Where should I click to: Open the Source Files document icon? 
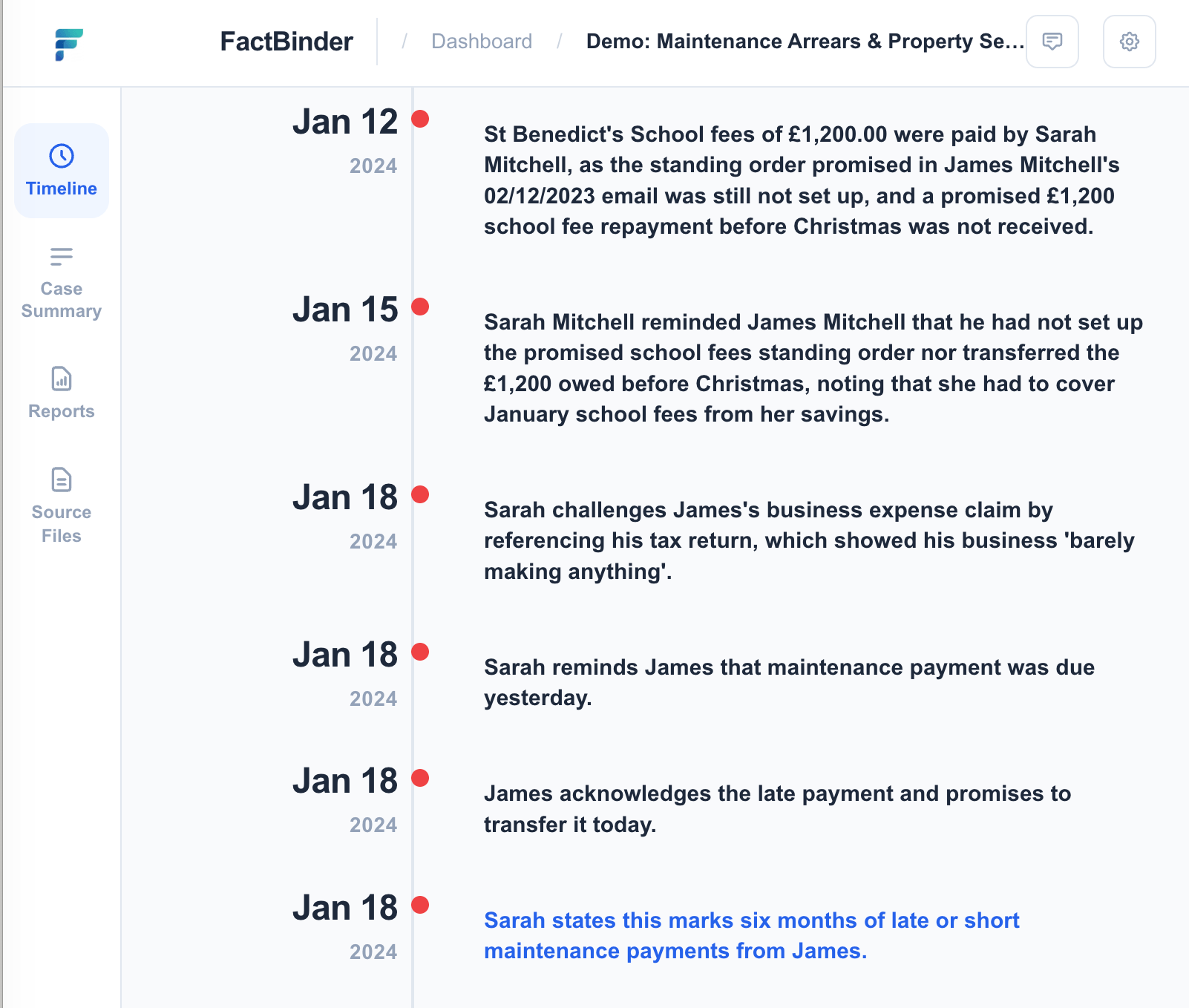coord(61,480)
